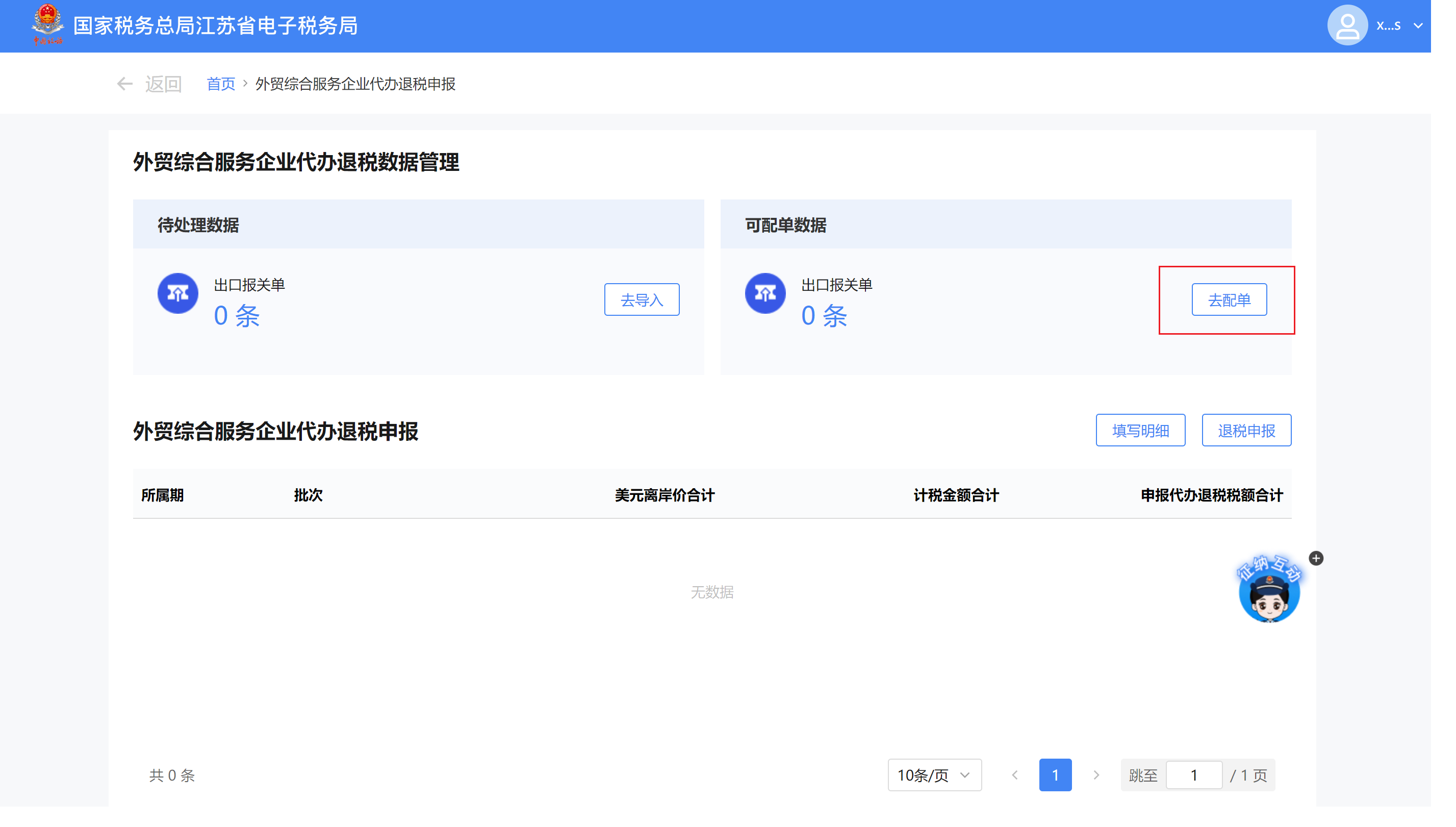Click the 退税申报 button
This screenshot has width=1456, height=827.
1246,430
